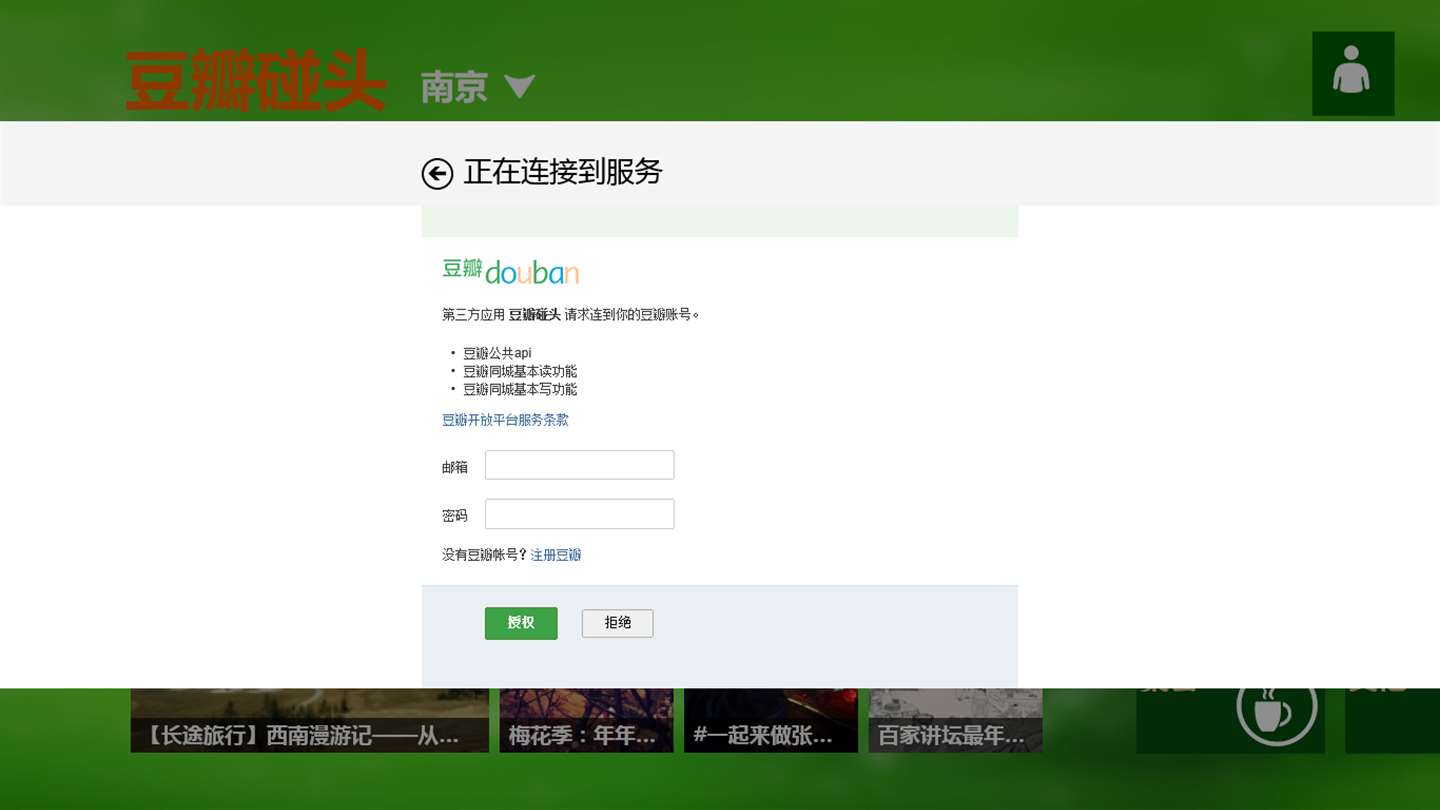Open the 【长途旅行】西南漫游记 event tile
The image size is (1440, 810).
point(310,720)
